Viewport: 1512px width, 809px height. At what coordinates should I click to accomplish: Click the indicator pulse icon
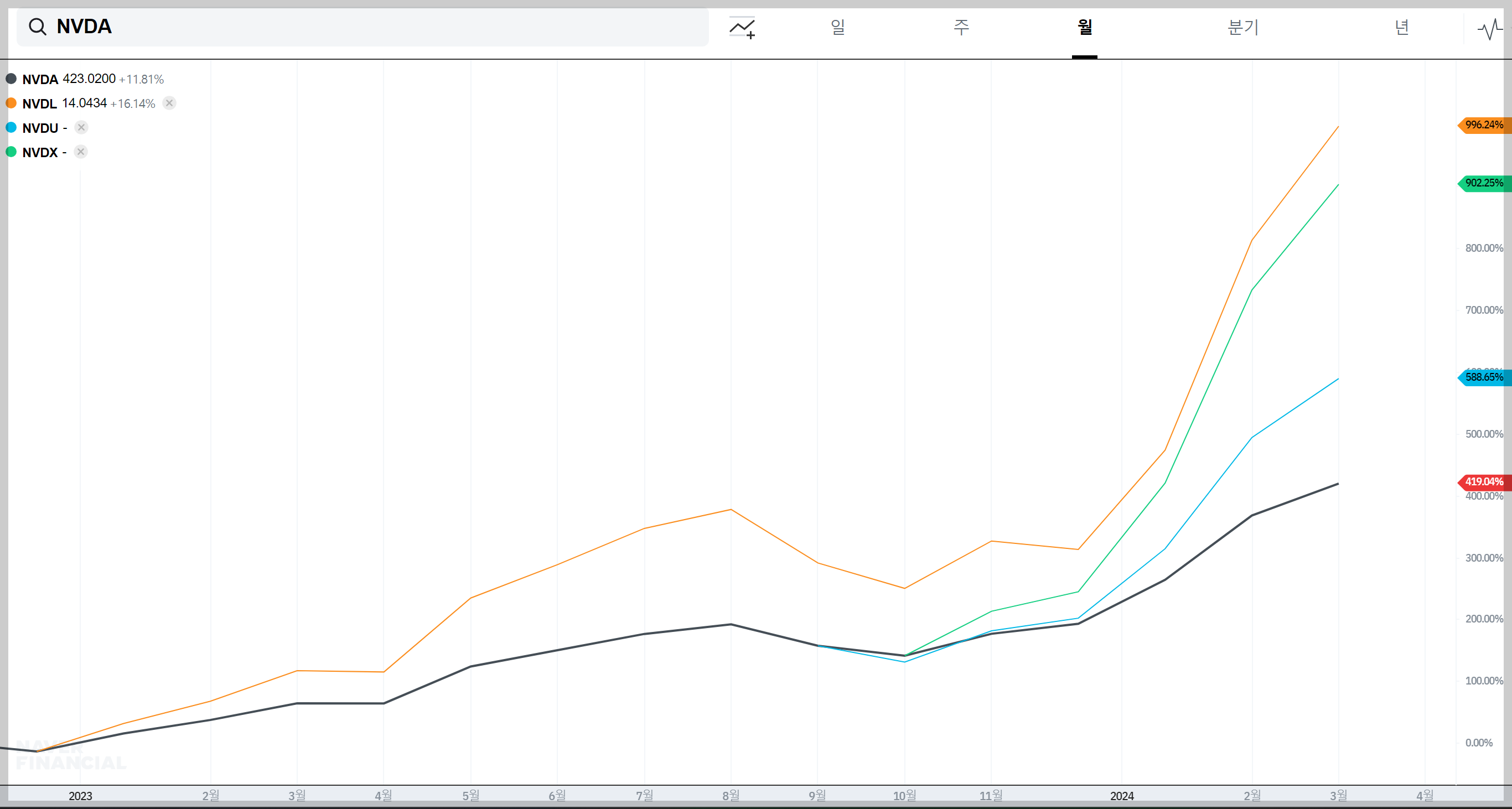(x=1490, y=29)
